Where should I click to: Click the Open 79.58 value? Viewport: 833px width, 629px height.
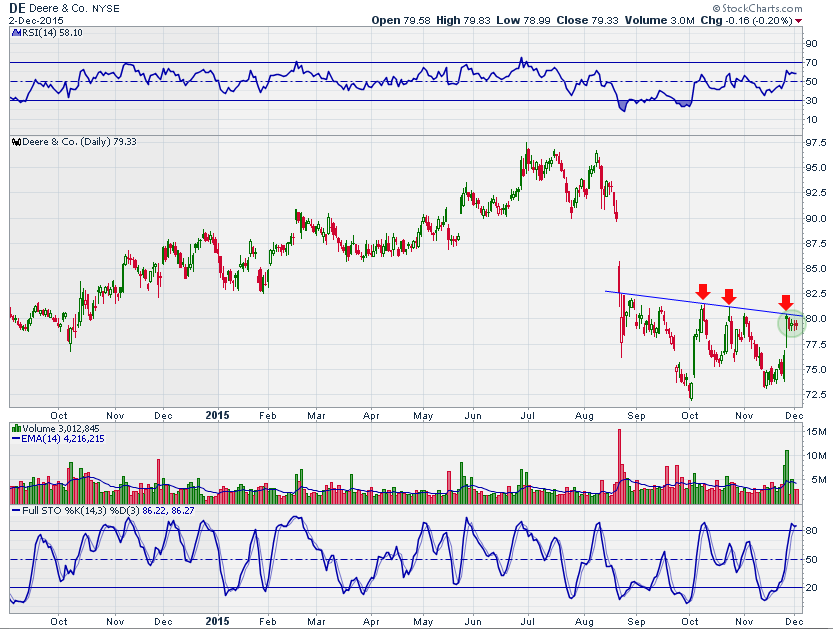coord(401,20)
